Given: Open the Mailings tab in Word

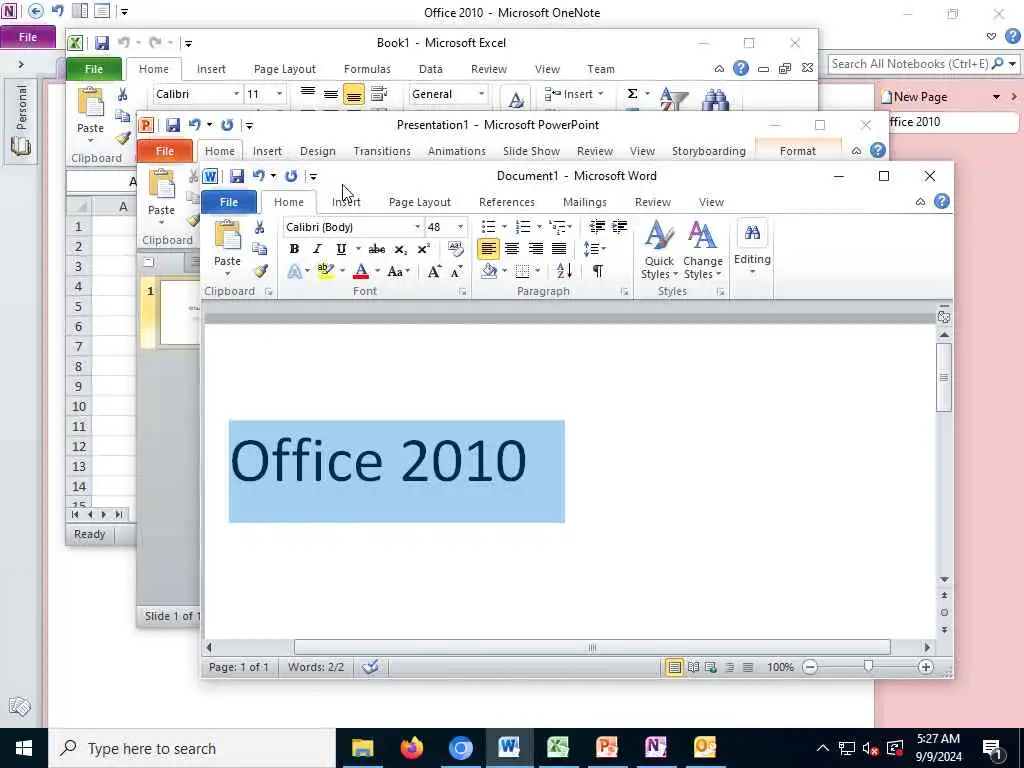Looking at the screenshot, I should (x=584, y=202).
